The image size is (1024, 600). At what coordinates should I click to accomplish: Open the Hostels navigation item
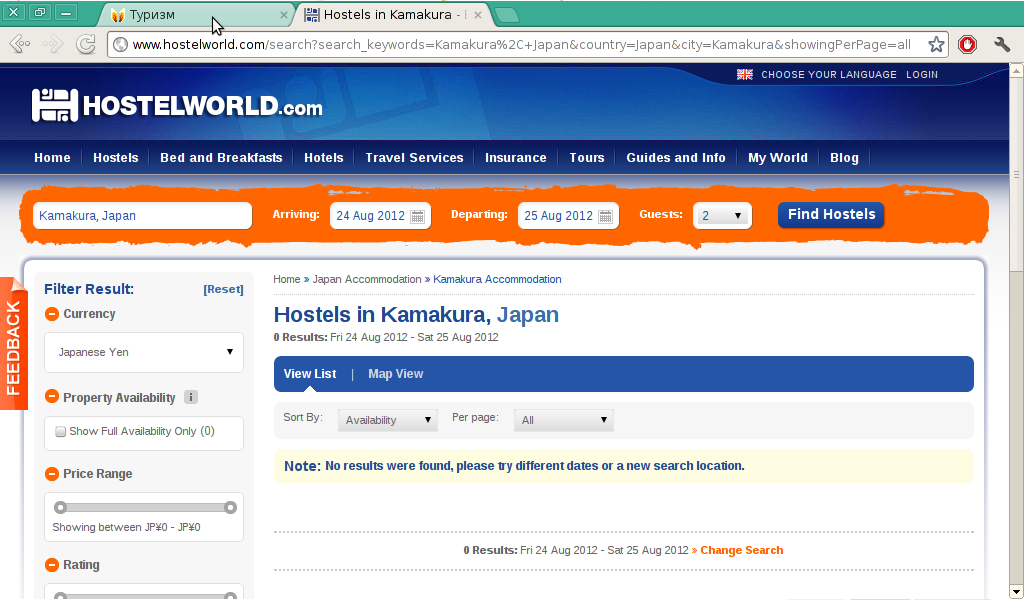pyautogui.click(x=116, y=157)
